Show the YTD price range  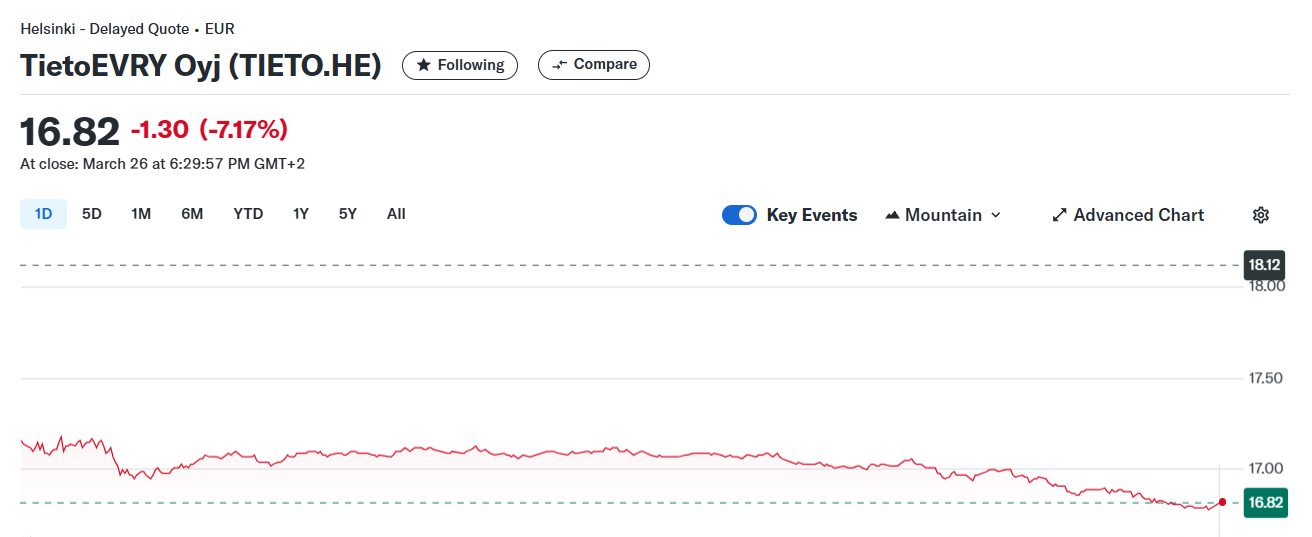click(x=248, y=214)
